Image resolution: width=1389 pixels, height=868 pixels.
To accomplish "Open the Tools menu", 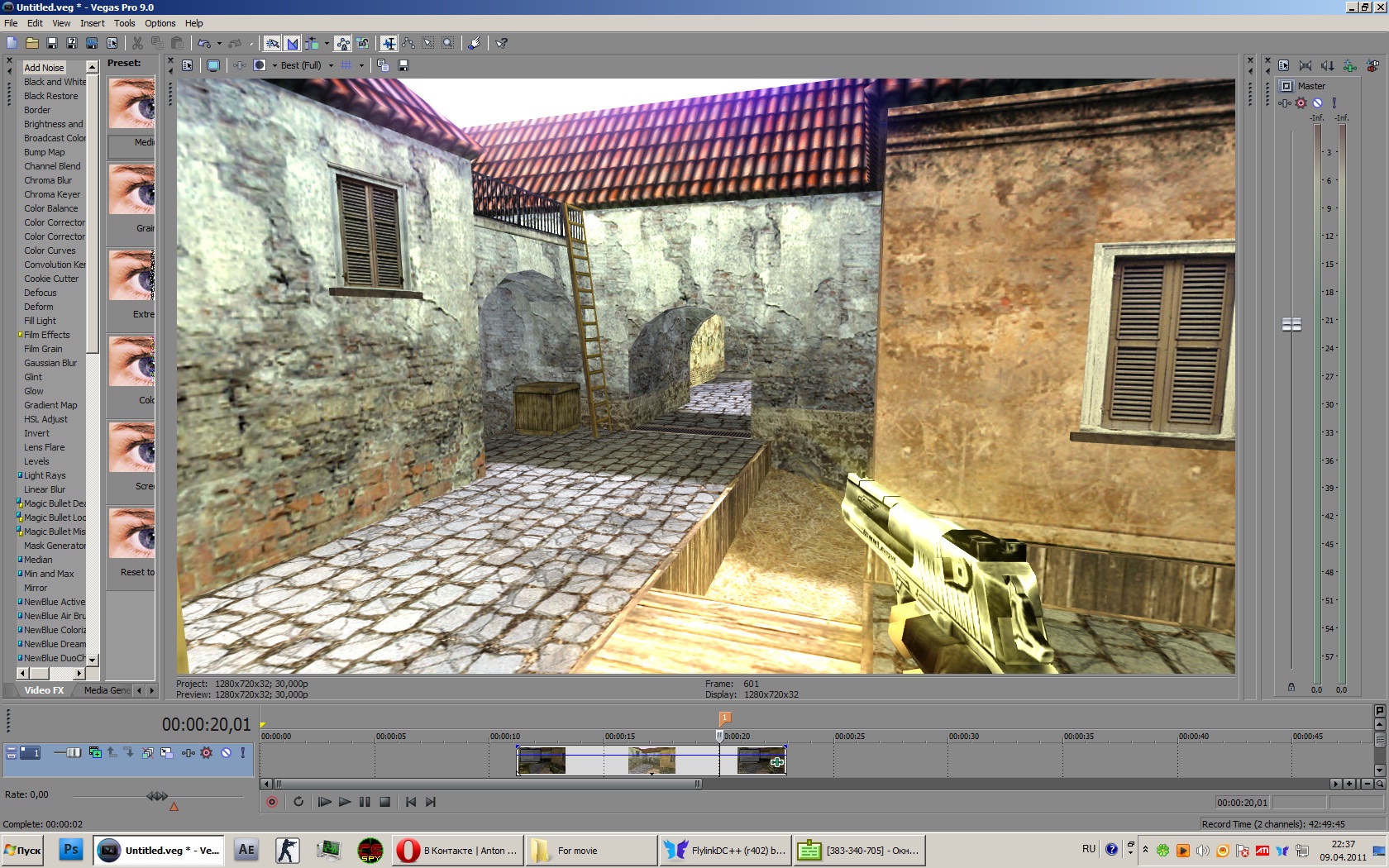I will (x=125, y=23).
